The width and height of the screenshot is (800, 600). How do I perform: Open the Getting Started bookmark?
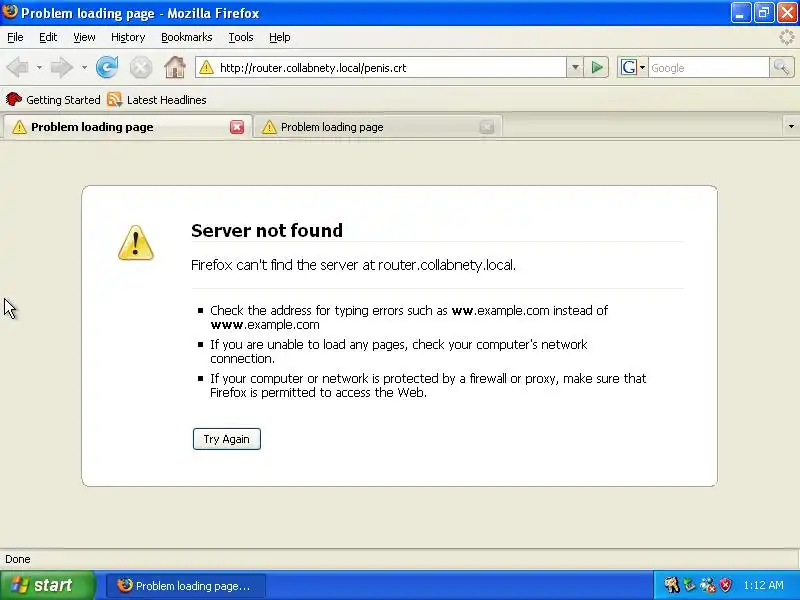53,100
